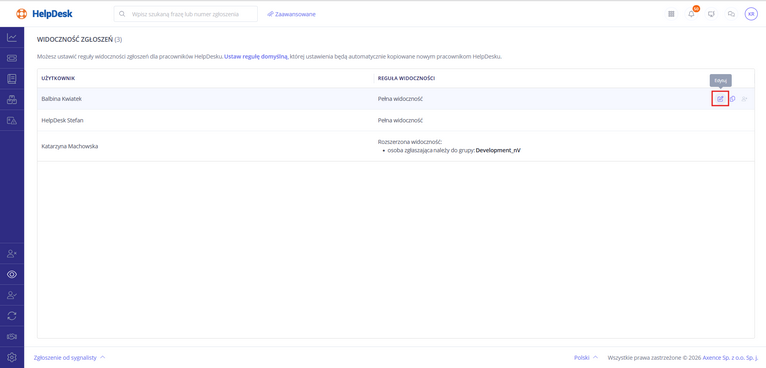Select the Balbina Kwiatek user name
This screenshot has height=368, width=766.
coord(62,99)
